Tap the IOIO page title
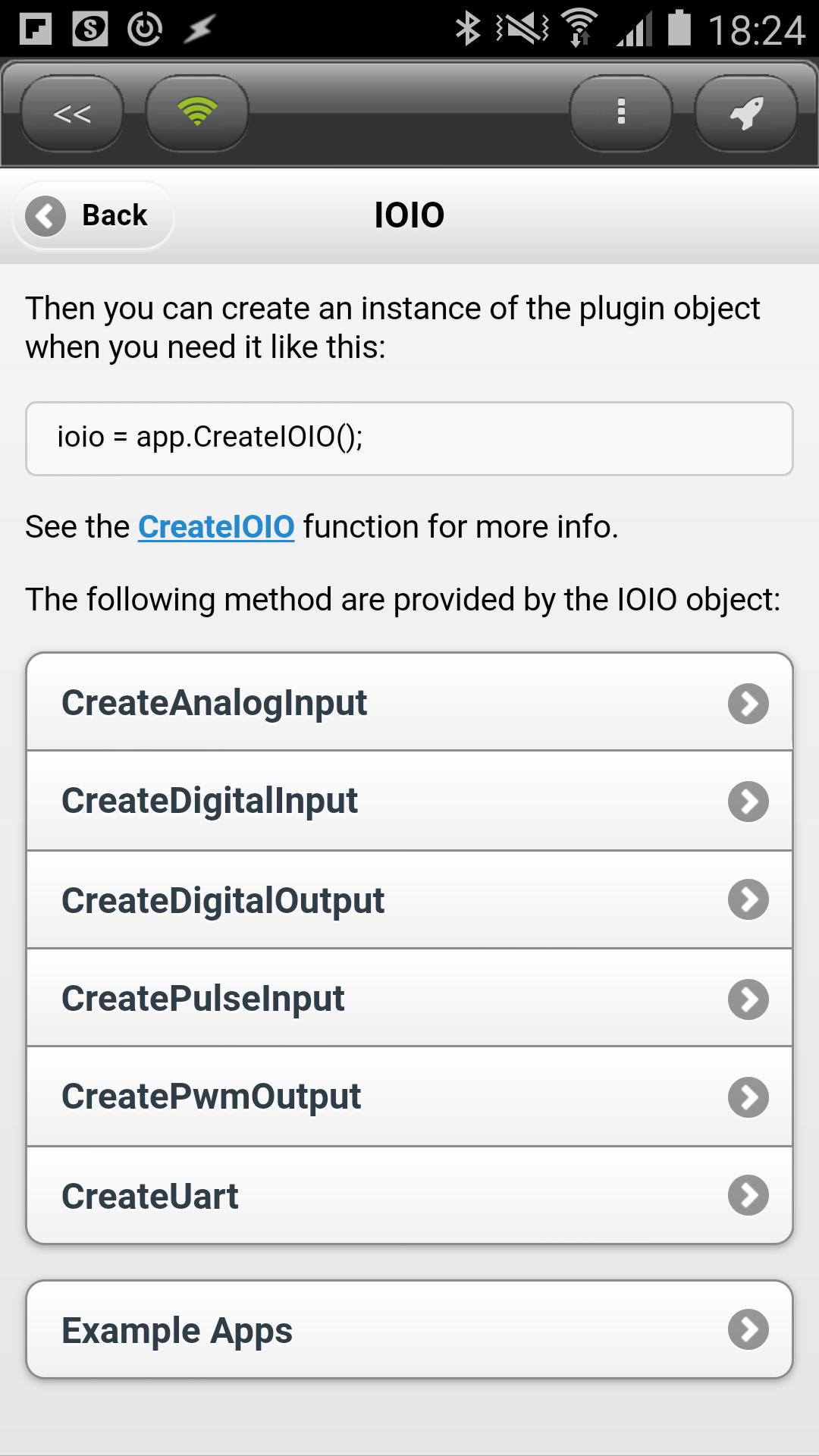819x1456 pixels. point(409,215)
